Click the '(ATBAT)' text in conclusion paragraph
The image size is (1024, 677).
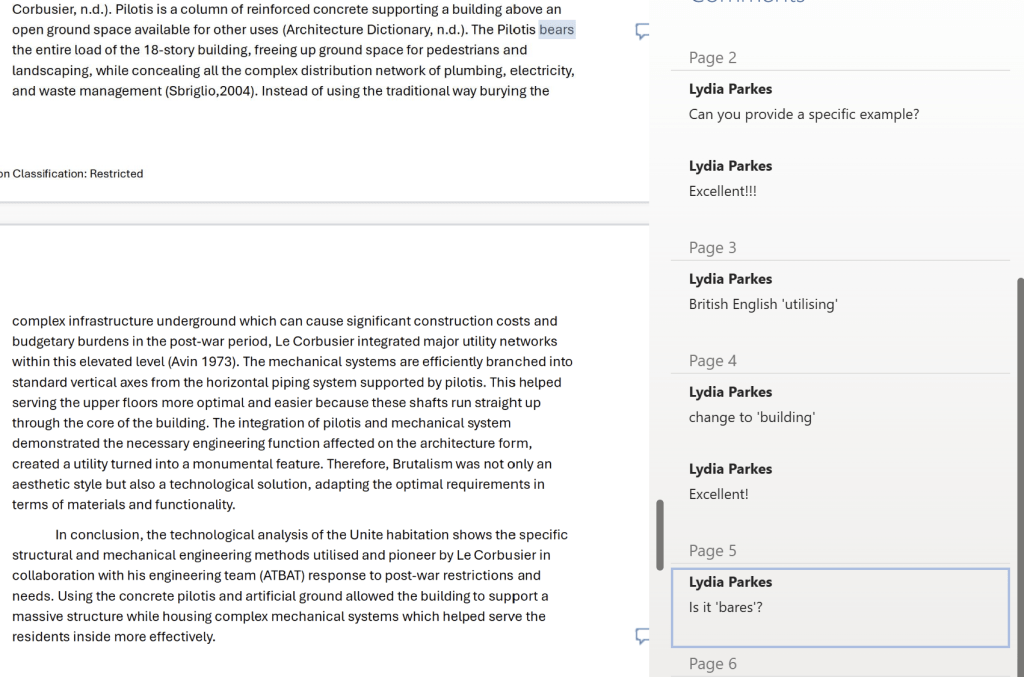tap(281, 575)
